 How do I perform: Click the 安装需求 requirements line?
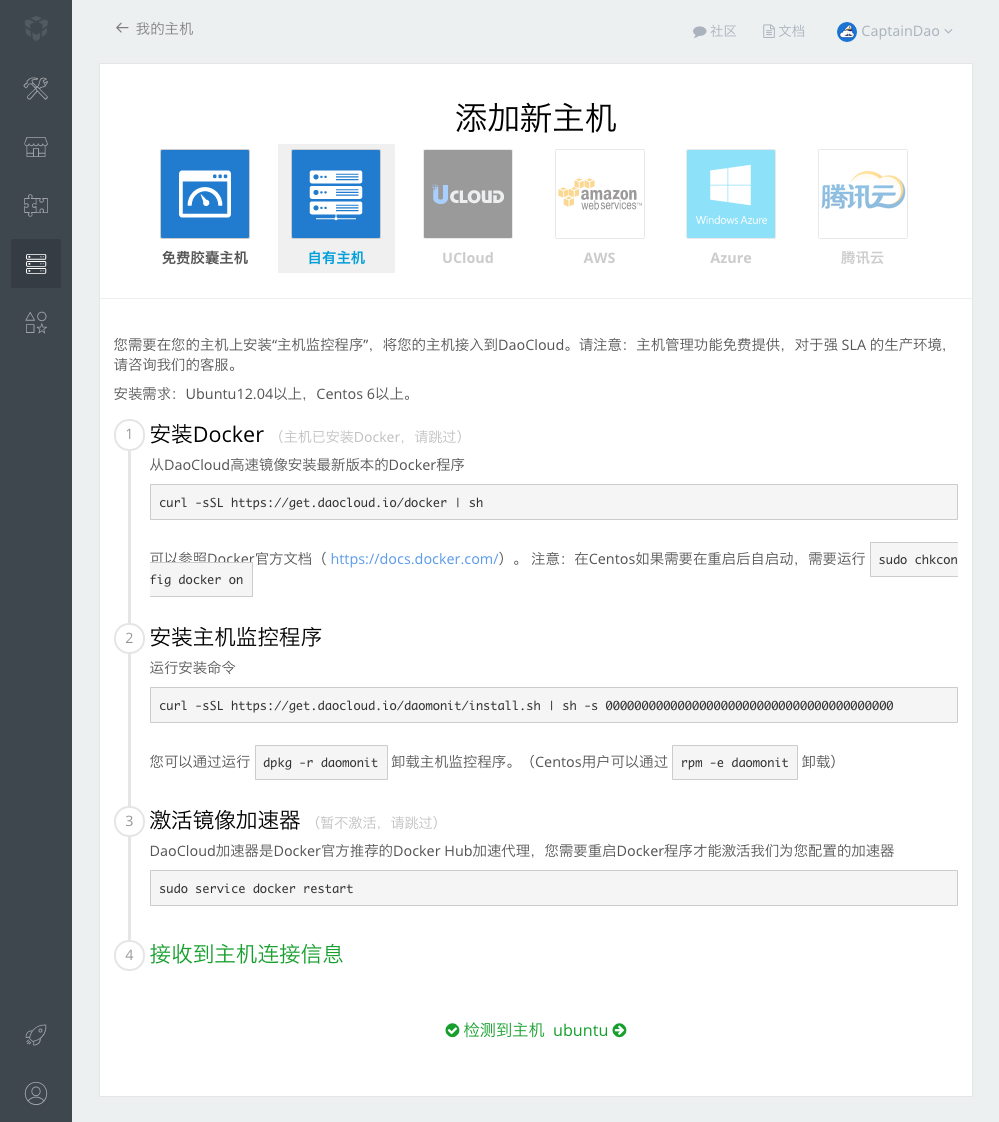click(265, 394)
